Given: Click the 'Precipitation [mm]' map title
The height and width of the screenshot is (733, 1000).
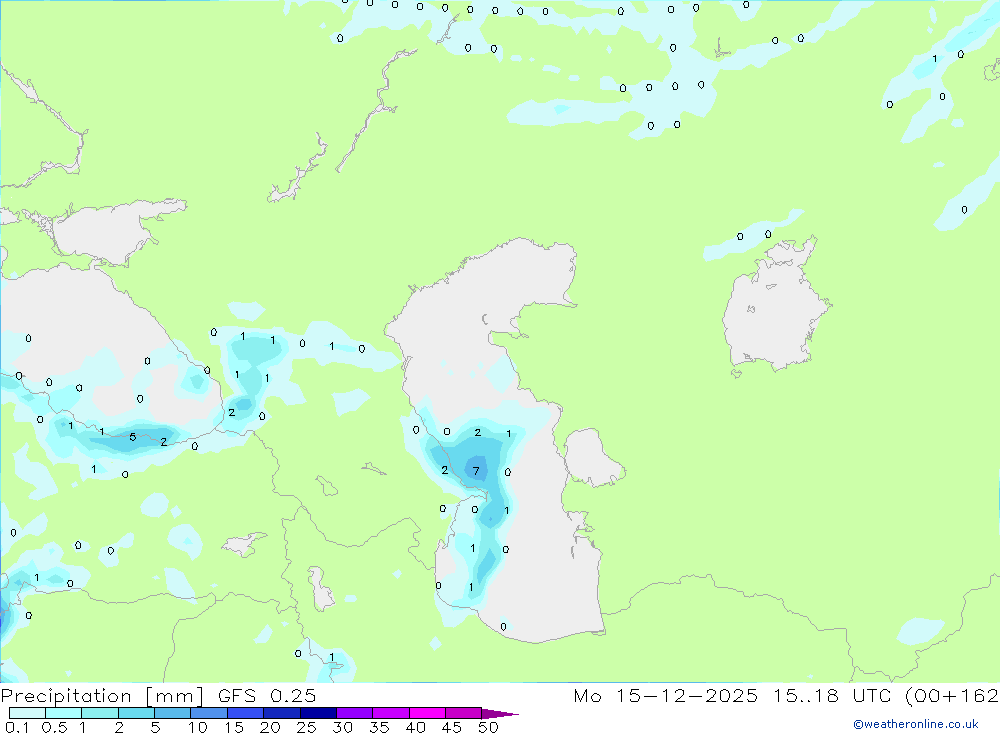Looking at the screenshot, I should tap(102, 696).
